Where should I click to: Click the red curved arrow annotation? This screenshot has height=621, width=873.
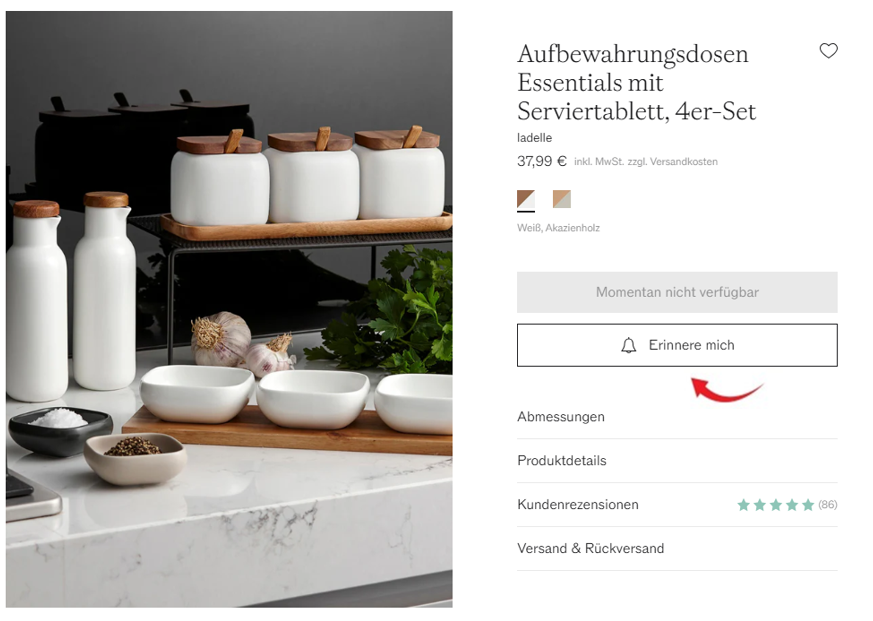727,389
